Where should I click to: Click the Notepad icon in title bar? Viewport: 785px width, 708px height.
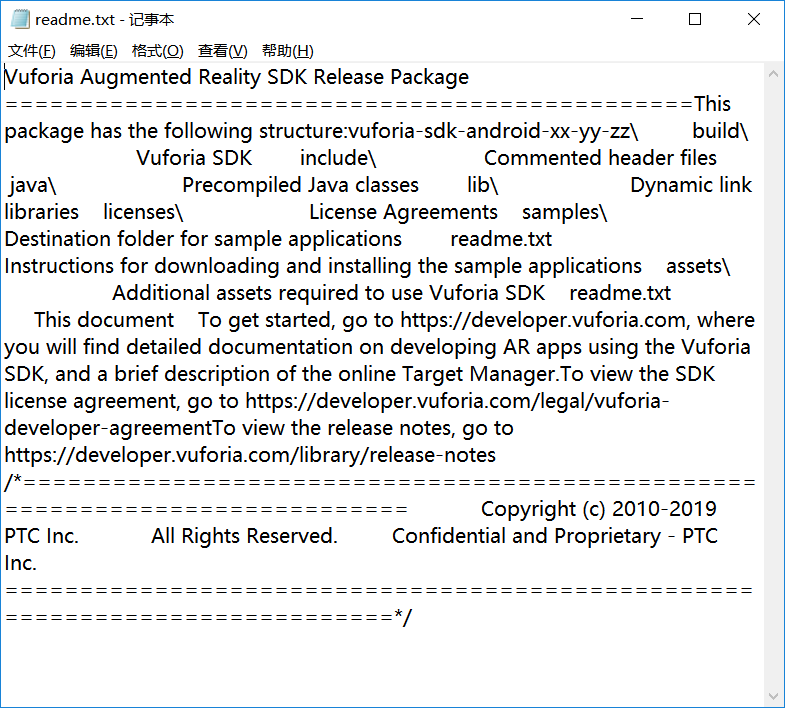tap(20, 19)
